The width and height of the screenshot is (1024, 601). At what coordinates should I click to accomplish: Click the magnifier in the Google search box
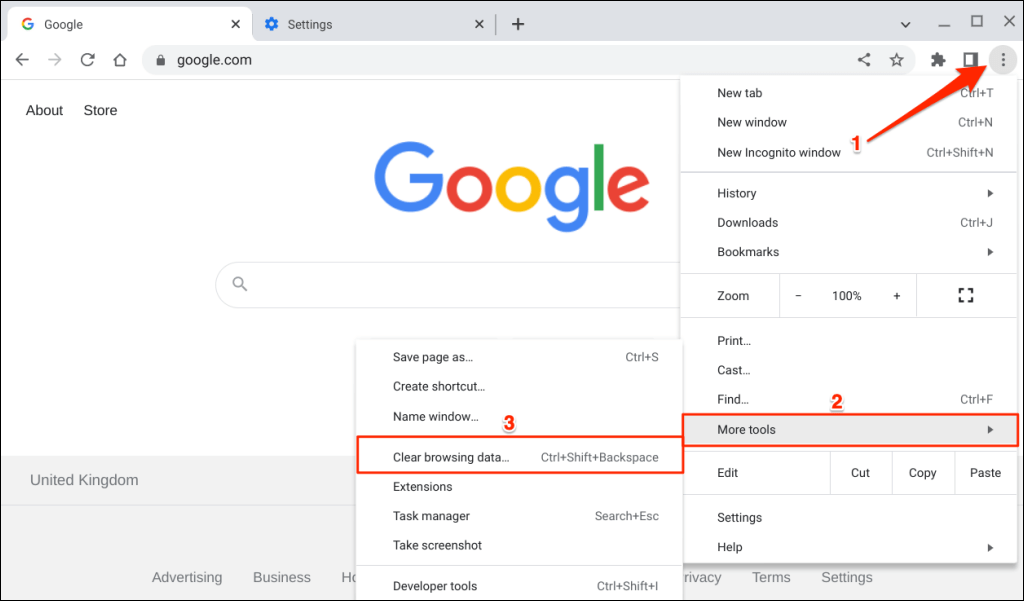click(239, 284)
